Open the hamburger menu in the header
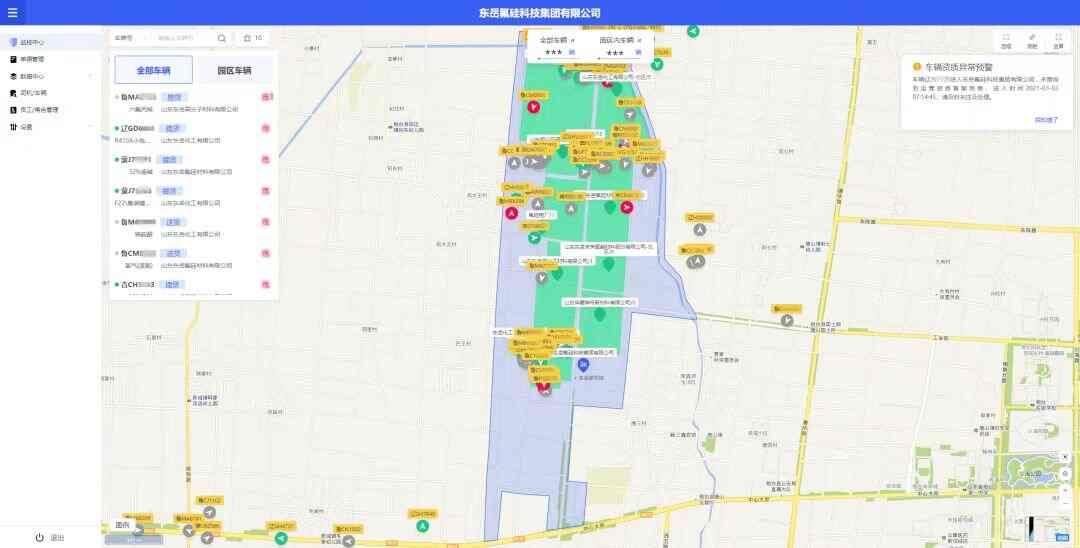The width and height of the screenshot is (1080, 548). [13, 13]
